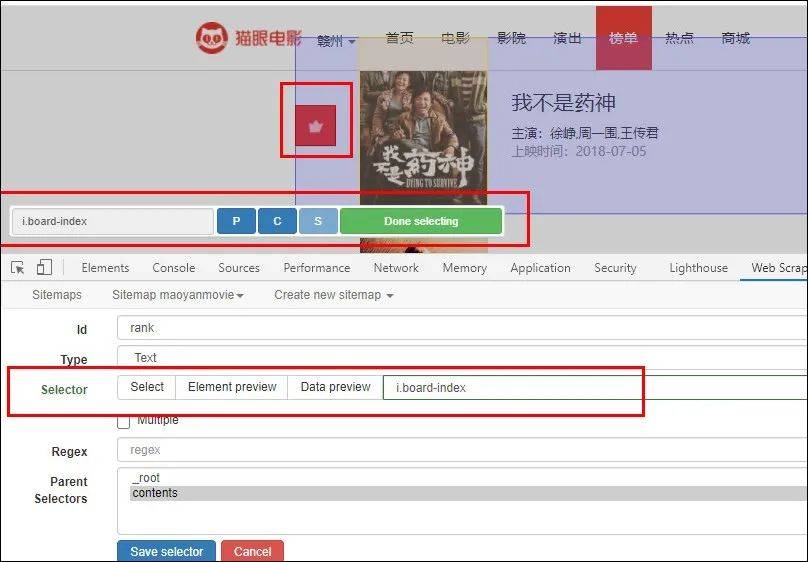The image size is (808, 562).
Task: Go to 电影 in site navigation
Action: pyautogui.click(x=456, y=38)
